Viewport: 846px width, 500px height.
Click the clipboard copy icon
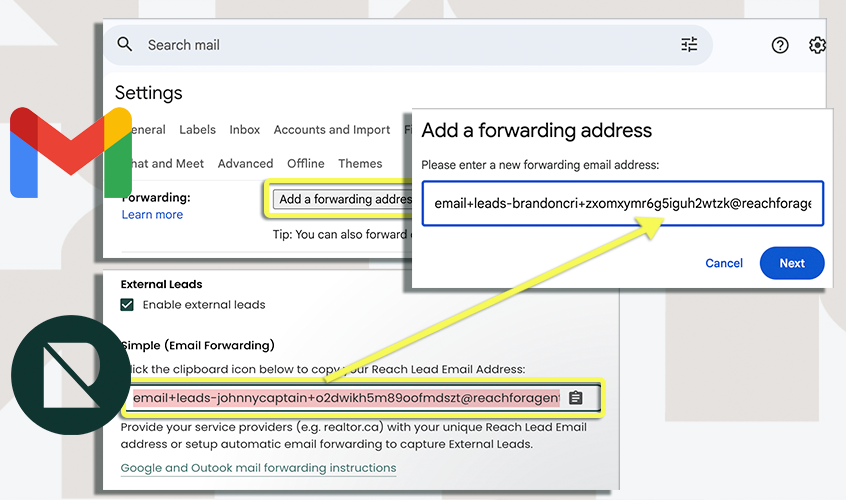tap(575, 398)
